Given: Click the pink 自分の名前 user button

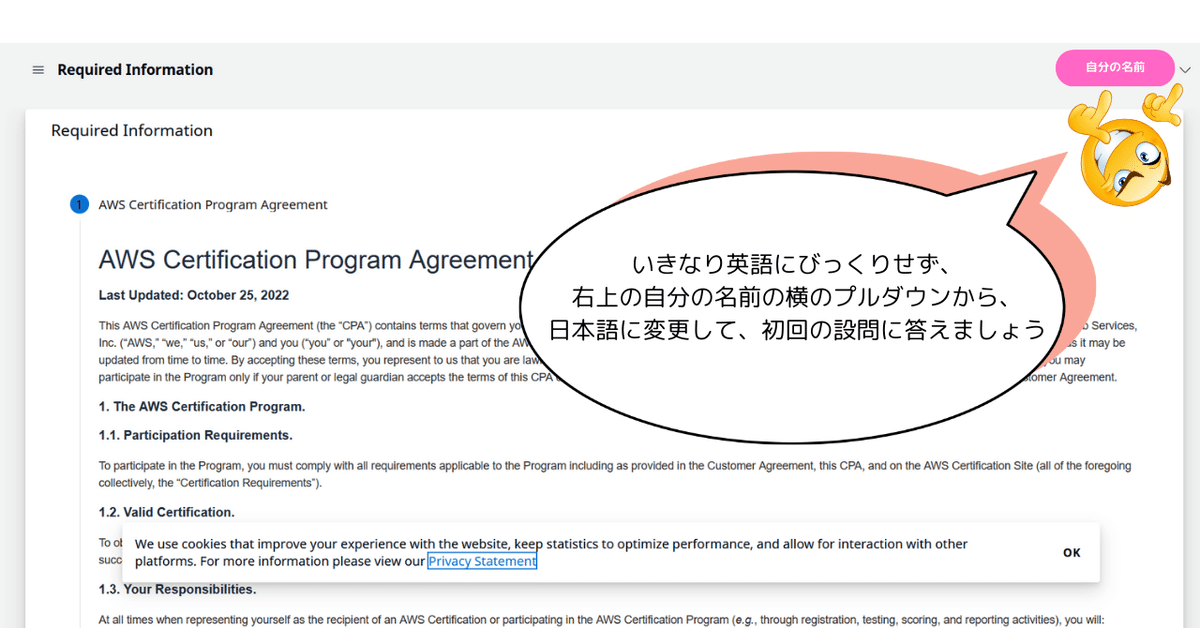Looking at the screenshot, I should tap(1115, 68).
